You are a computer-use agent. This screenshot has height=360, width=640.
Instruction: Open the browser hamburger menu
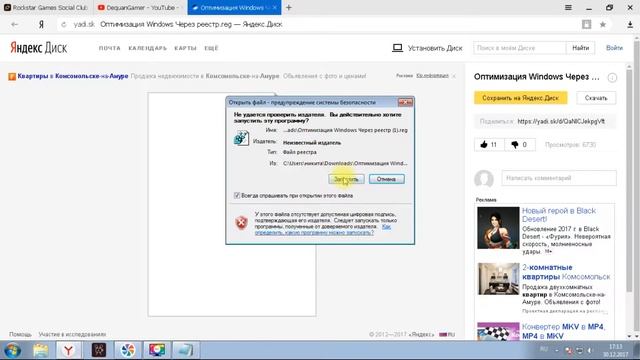[x=568, y=7]
